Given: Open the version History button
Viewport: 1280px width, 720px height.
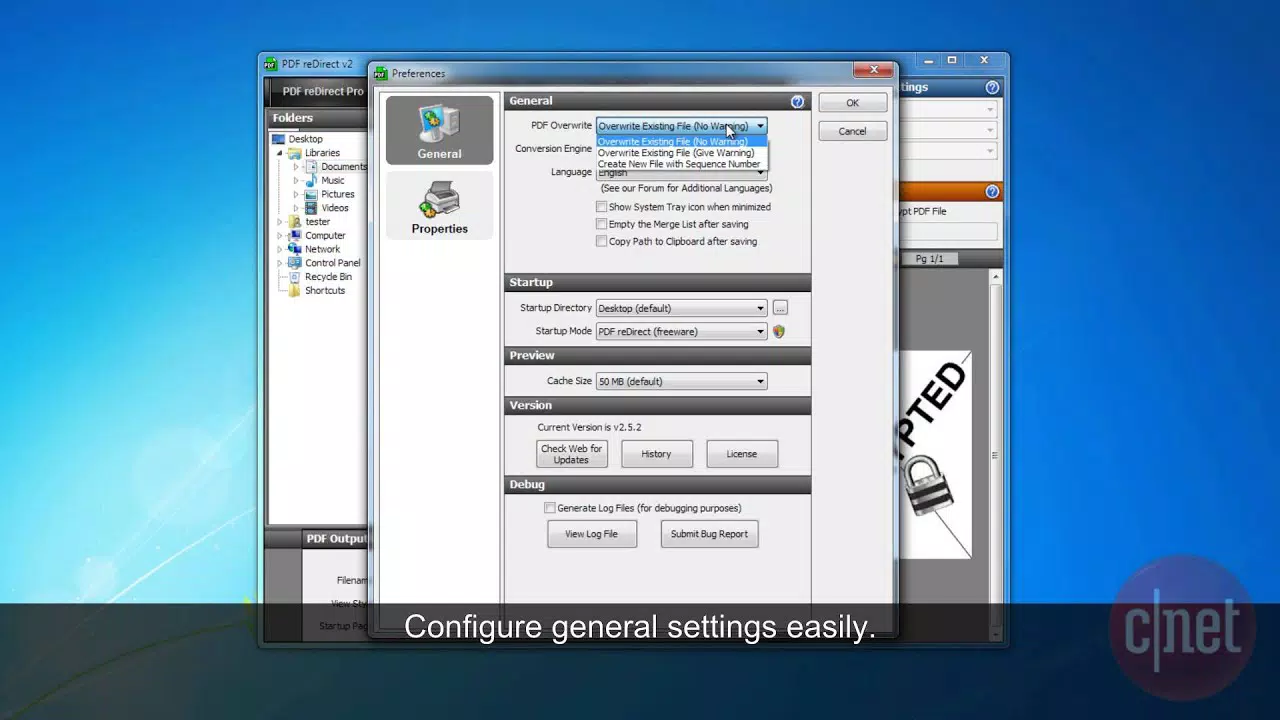Looking at the screenshot, I should point(656,454).
